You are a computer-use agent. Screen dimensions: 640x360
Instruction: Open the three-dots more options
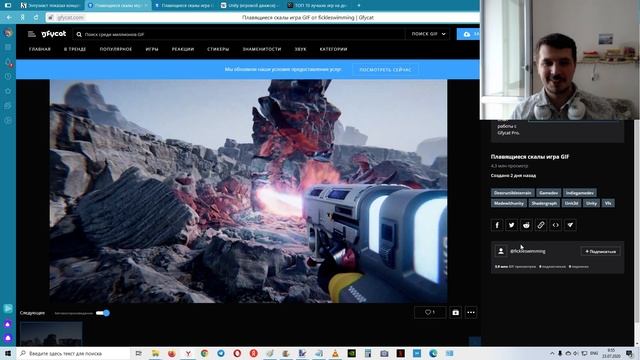click(x=471, y=313)
